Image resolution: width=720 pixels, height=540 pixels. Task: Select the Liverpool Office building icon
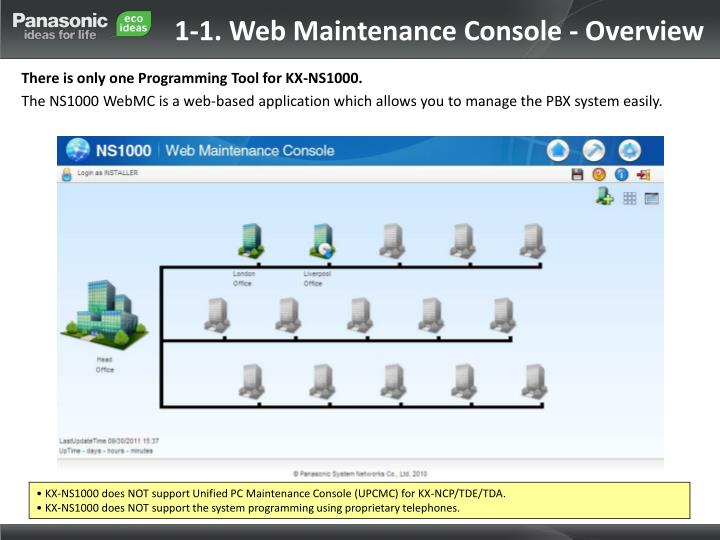point(322,241)
